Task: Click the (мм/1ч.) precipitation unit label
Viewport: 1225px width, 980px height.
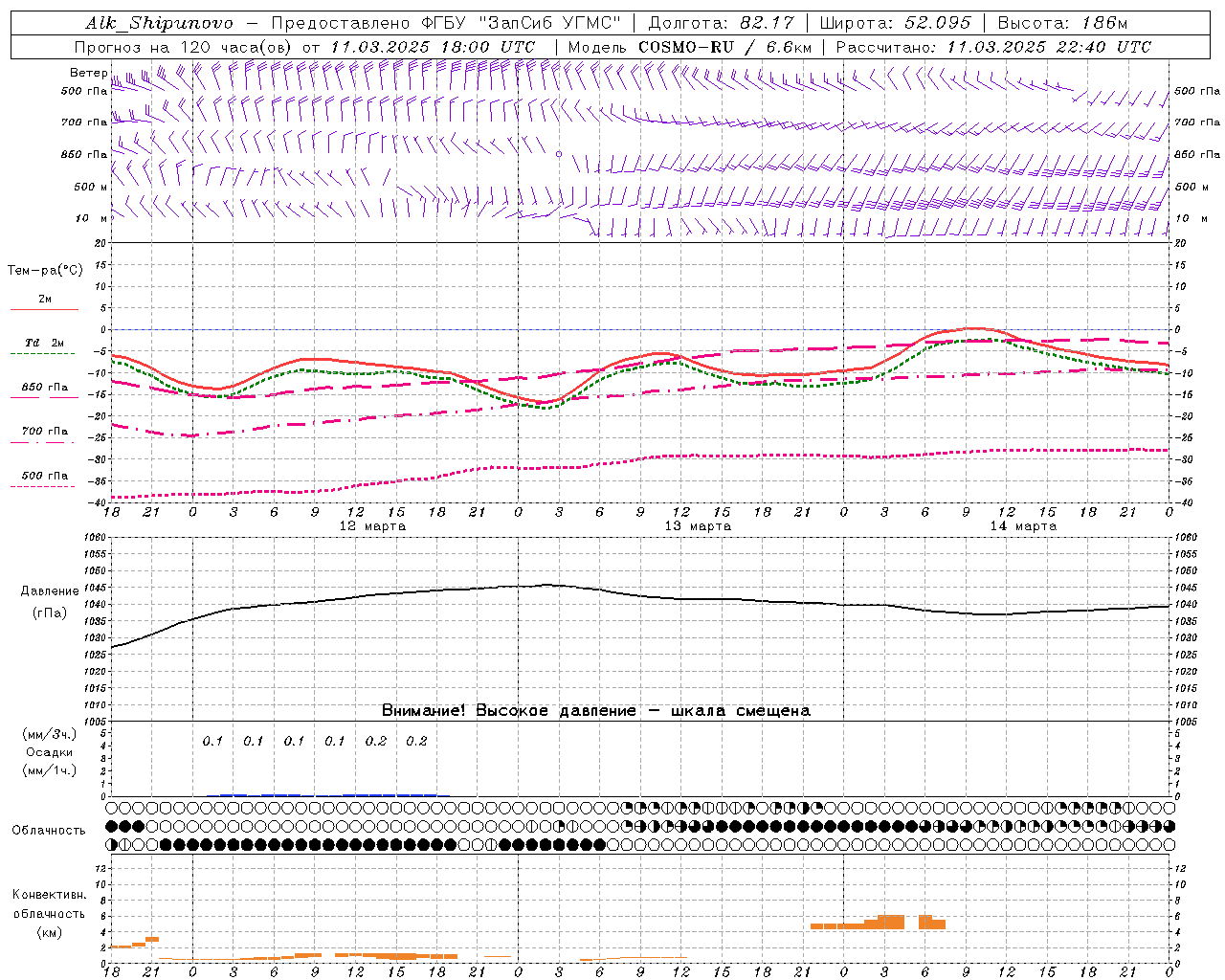Action: [50, 770]
